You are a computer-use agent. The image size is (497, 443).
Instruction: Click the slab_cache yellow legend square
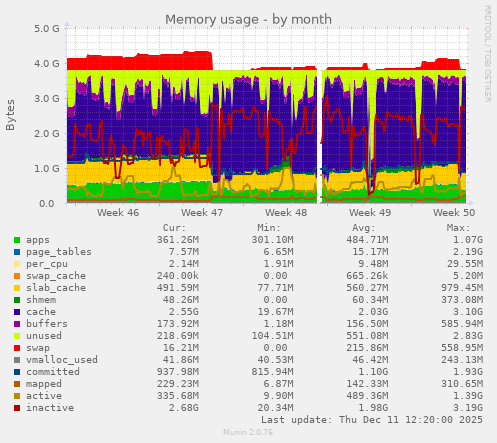click(17, 288)
